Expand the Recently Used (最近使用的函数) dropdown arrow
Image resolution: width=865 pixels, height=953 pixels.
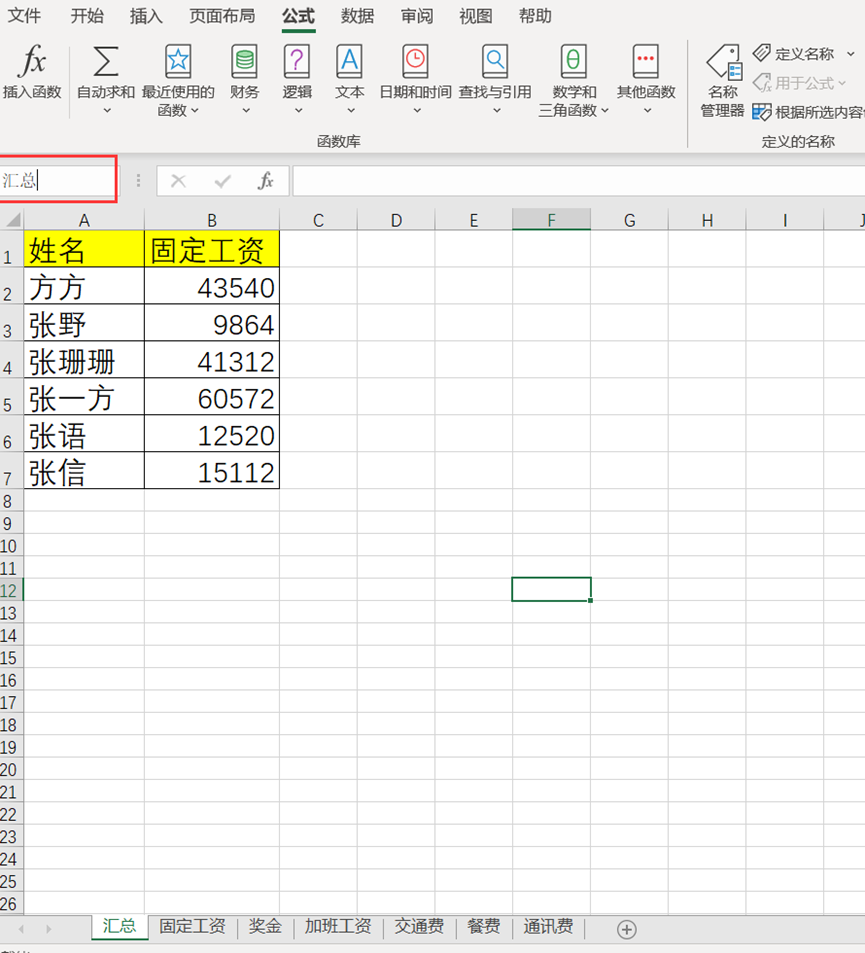195,111
